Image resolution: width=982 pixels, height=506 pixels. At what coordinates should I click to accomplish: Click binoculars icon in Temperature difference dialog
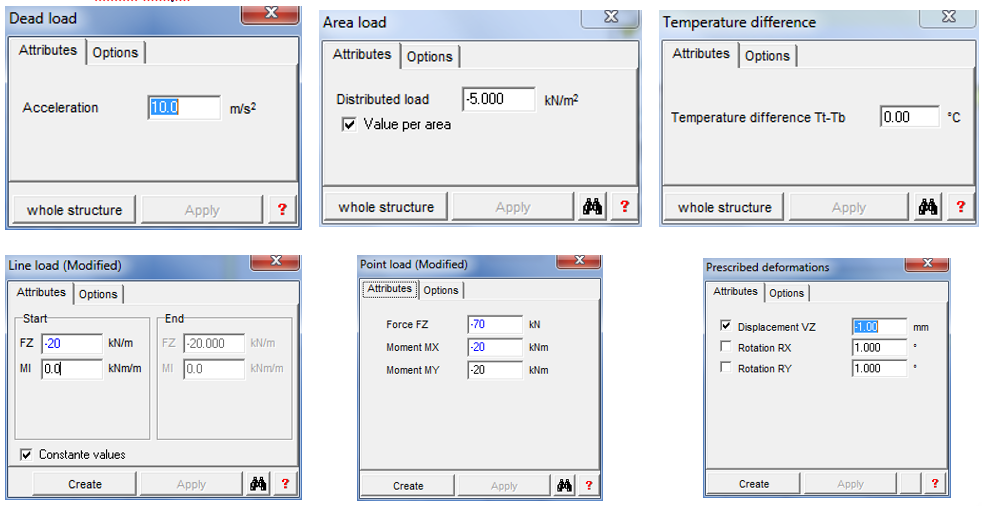coord(929,207)
